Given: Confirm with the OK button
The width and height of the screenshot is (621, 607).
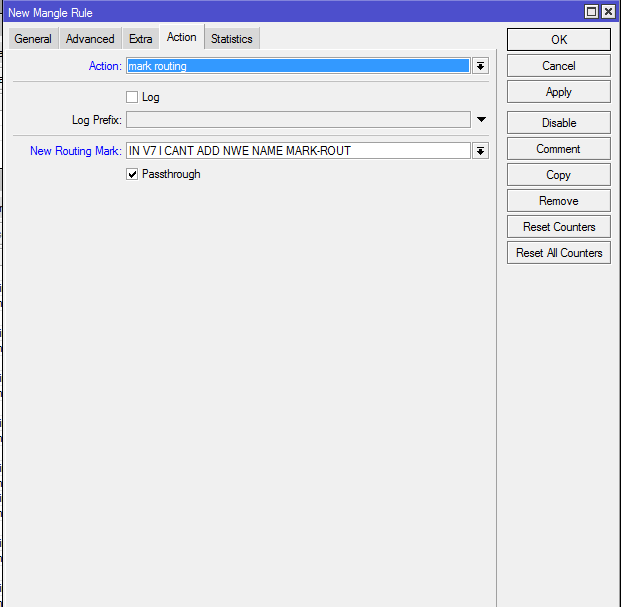Looking at the screenshot, I should pos(559,40).
